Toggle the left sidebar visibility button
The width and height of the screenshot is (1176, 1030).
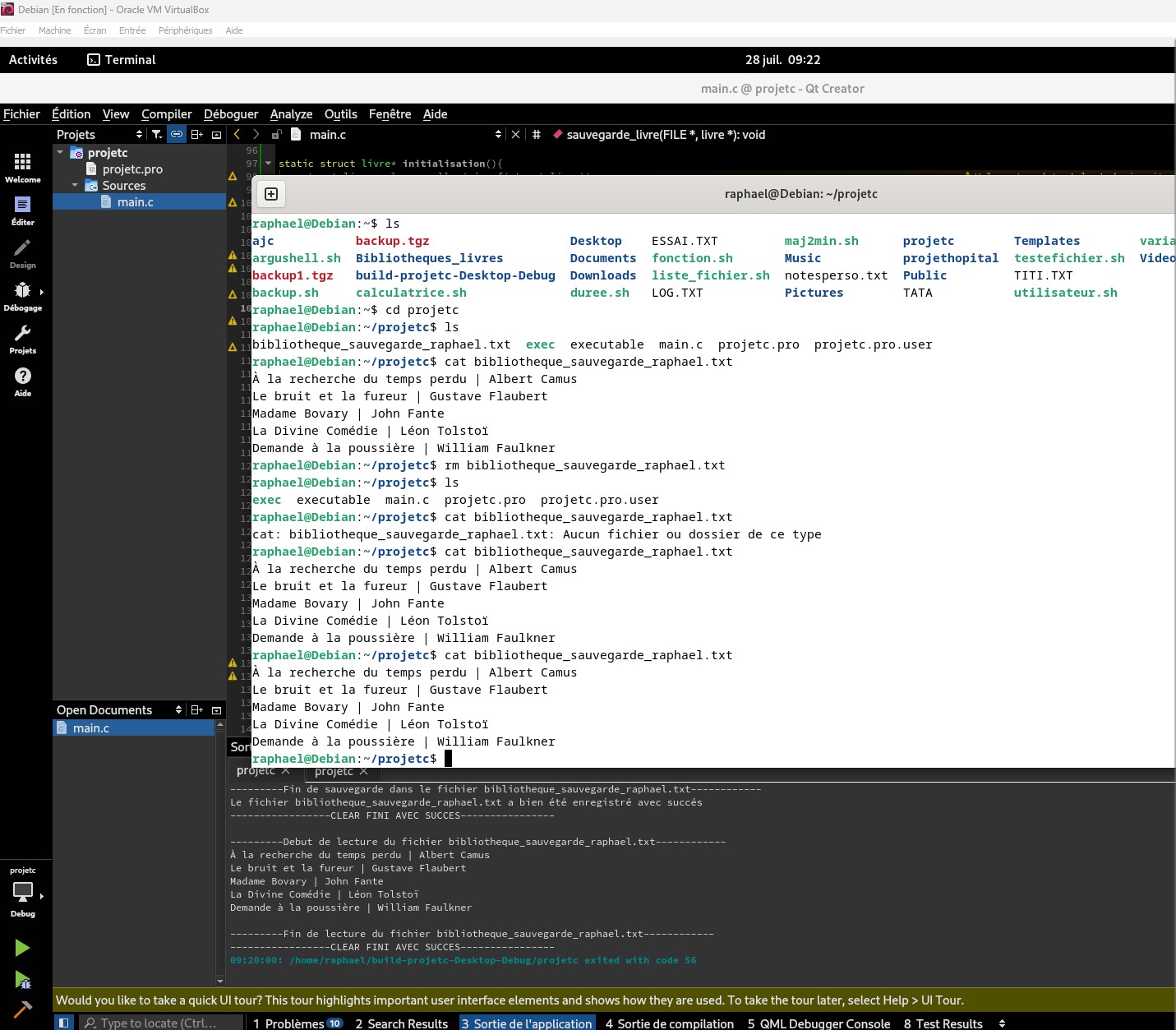[63, 1023]
